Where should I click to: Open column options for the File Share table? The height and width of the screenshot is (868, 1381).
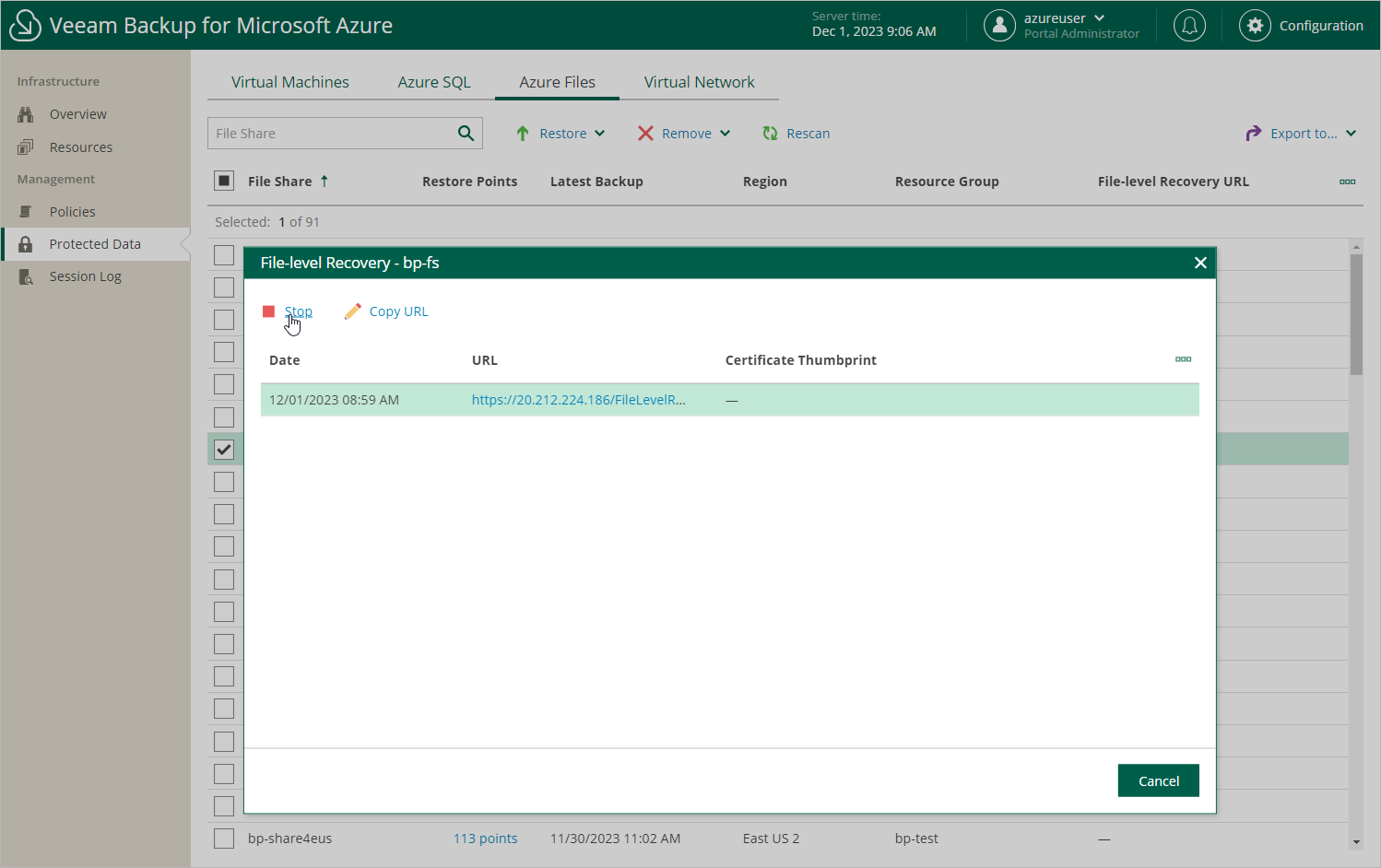pyautogui.click(x=1348, y=182)
